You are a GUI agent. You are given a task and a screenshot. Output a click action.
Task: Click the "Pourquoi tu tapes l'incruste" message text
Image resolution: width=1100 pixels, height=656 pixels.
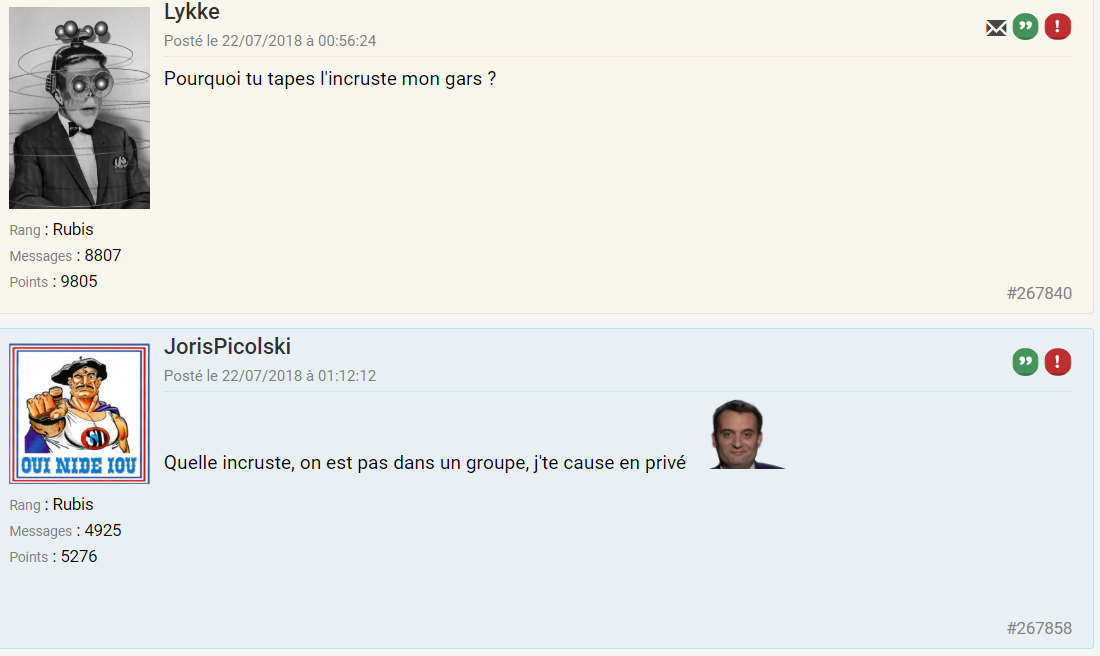point(330,78)
